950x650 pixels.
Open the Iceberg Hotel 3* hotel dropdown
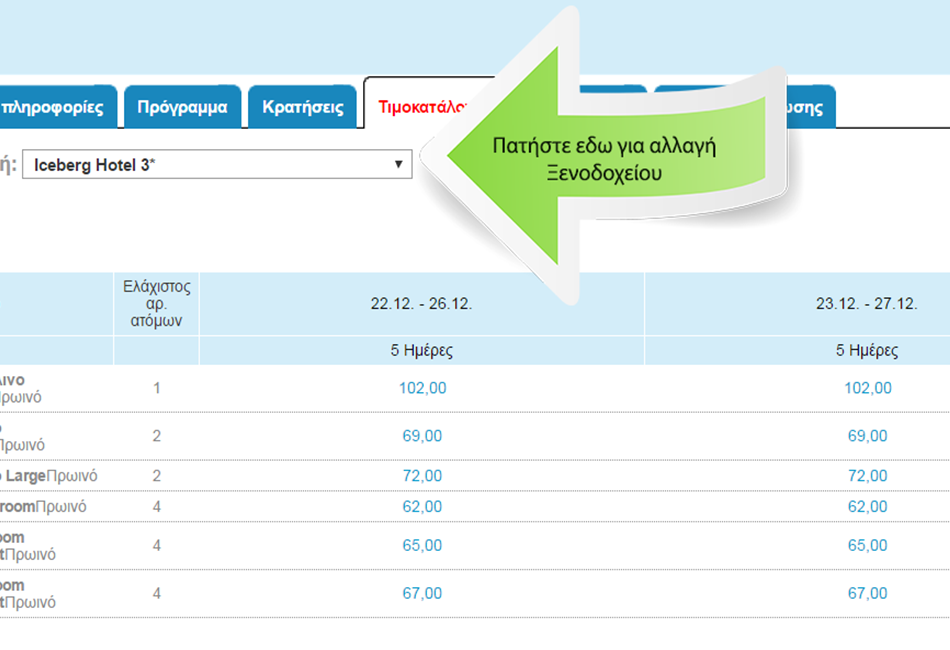click(216, 165)
